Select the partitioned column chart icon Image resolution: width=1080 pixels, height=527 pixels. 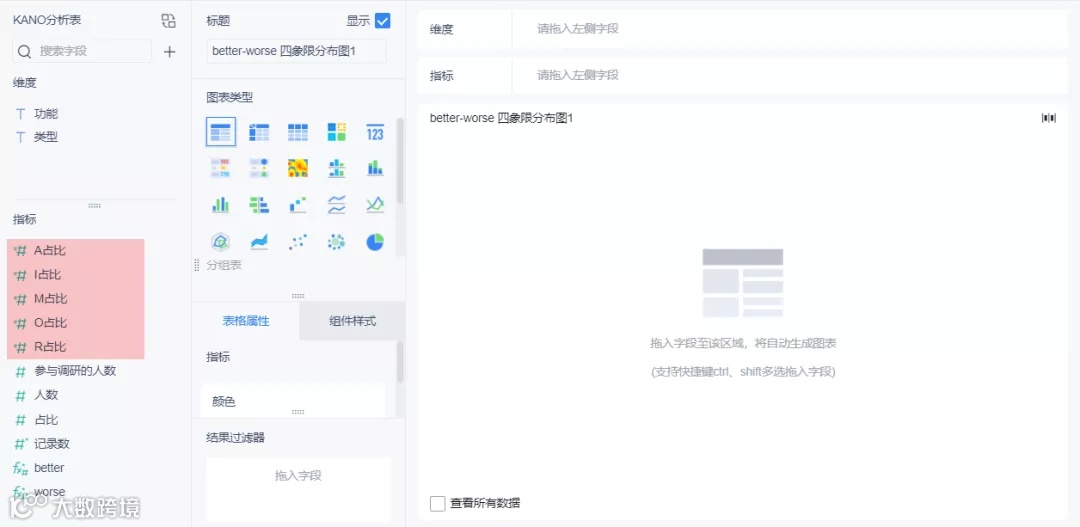(x=336, y=168)
